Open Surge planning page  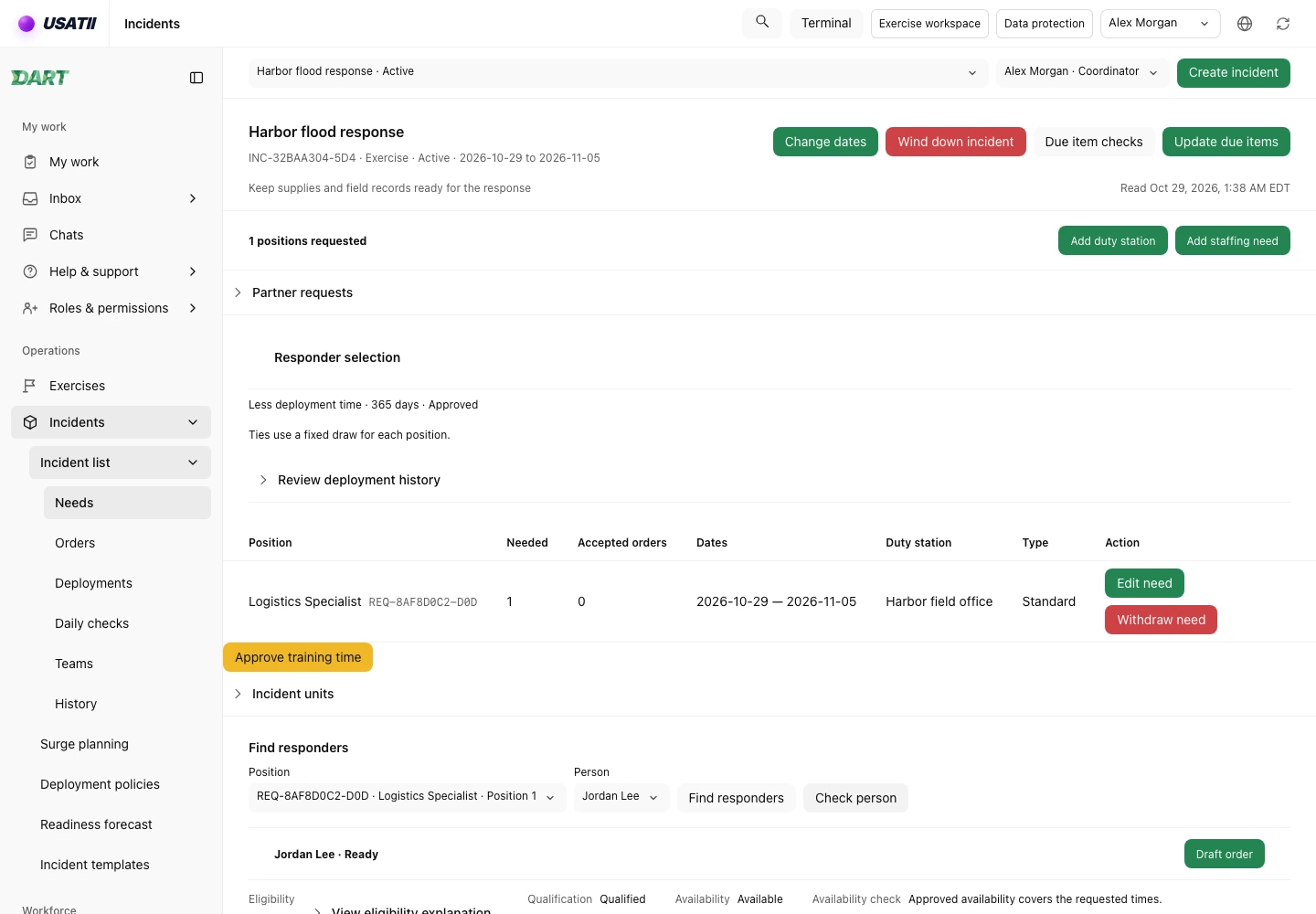coord(120,744)
